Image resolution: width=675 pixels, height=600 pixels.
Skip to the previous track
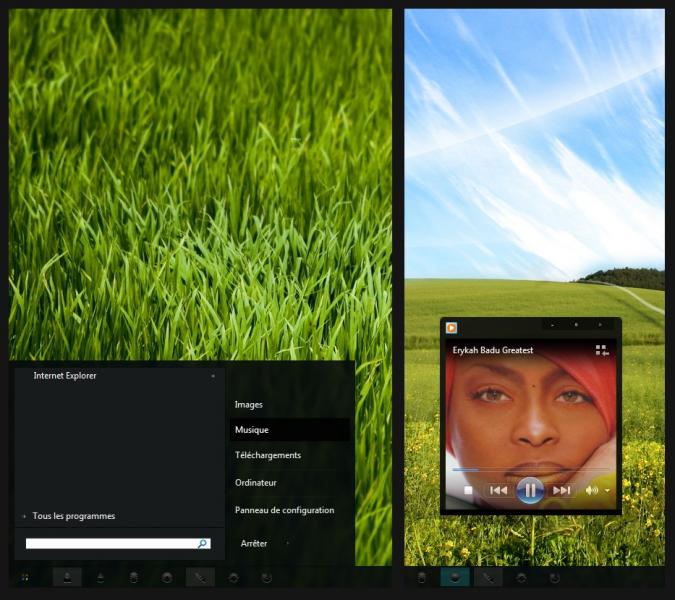[x=499, y=490]
